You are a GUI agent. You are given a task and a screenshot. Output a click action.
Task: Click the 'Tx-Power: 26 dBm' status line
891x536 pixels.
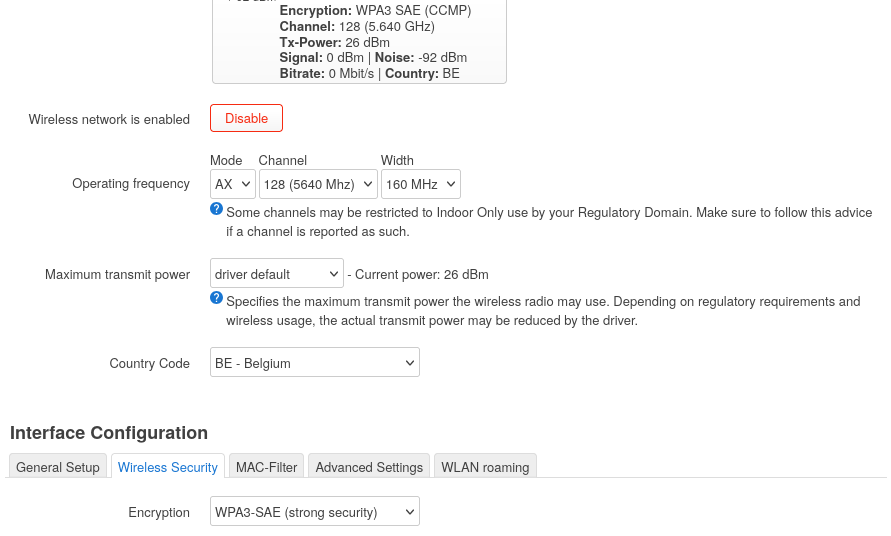[x=335, y=43]
